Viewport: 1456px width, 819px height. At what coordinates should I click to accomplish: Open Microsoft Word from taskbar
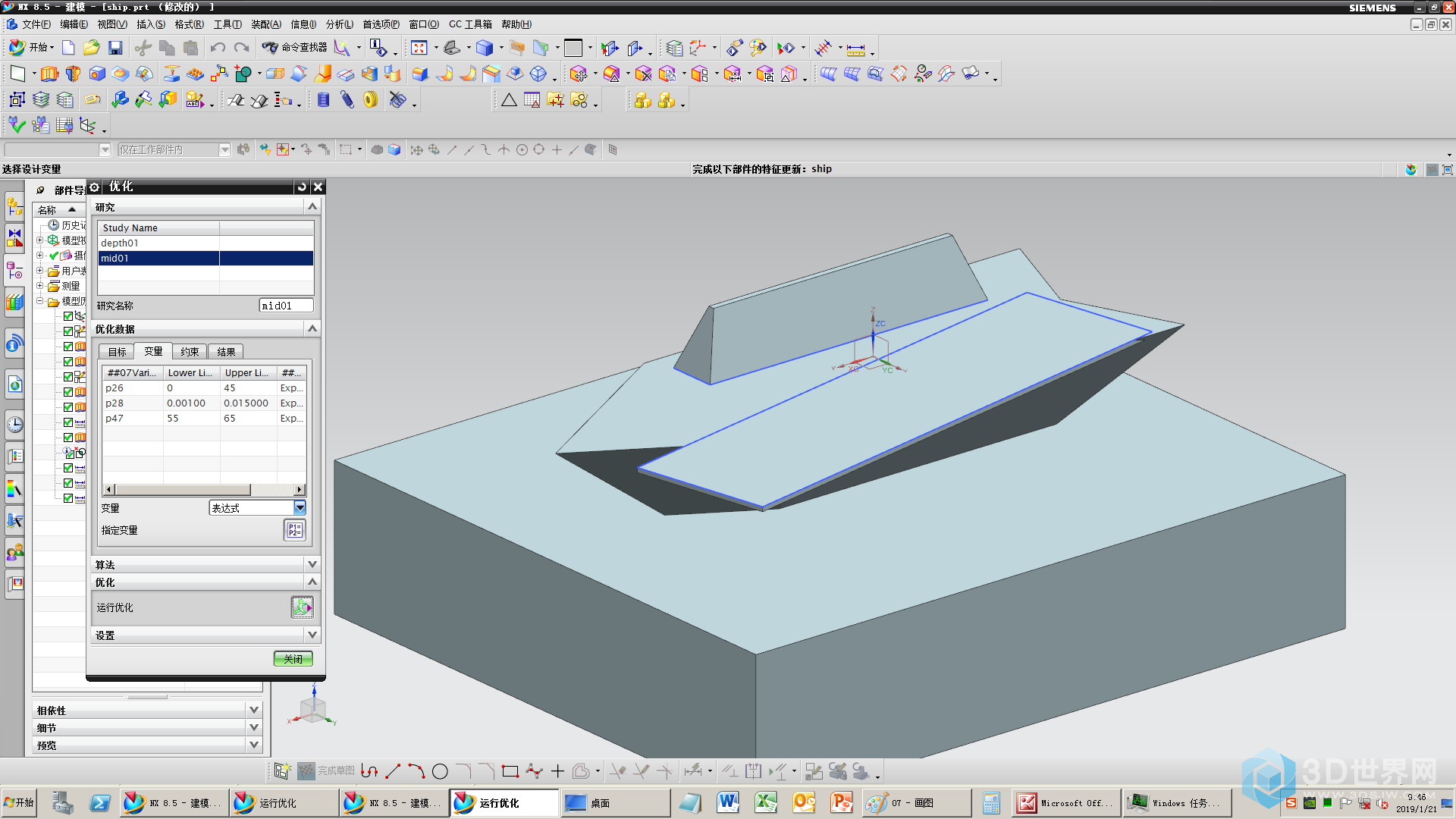[728, 802]
